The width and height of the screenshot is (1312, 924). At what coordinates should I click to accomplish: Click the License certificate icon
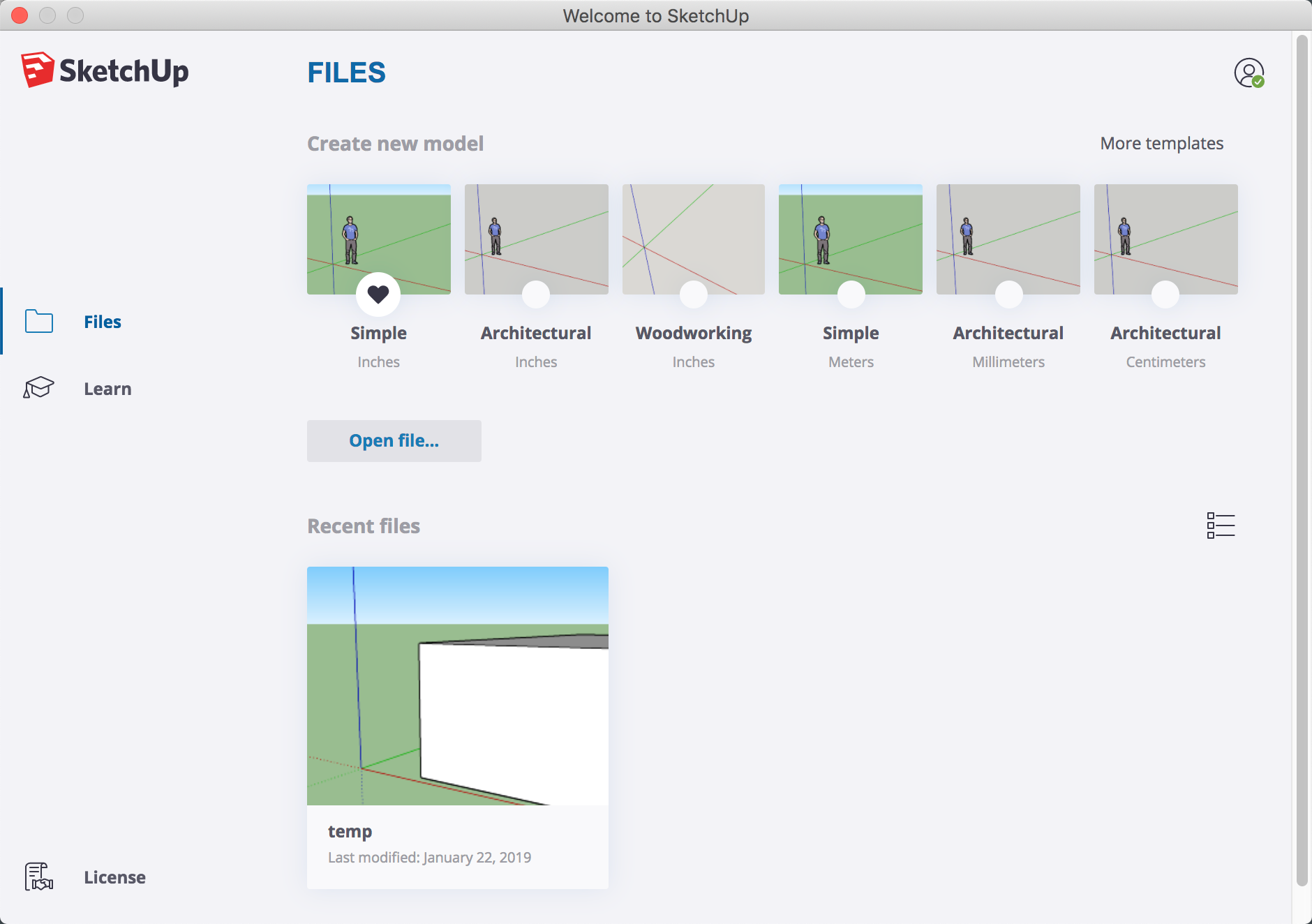tap(39, 877)
